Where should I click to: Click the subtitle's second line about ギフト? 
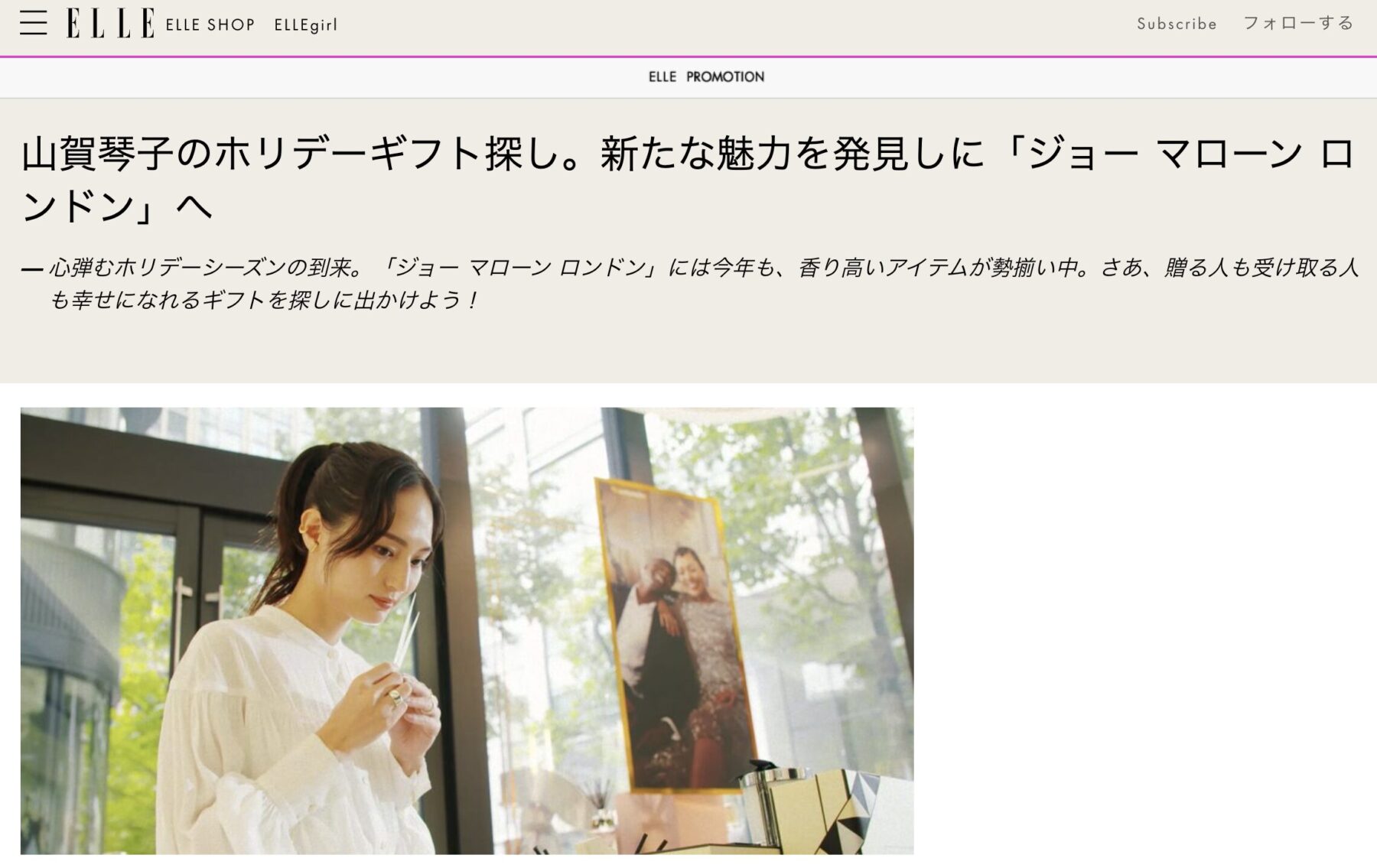pos(264,300)
